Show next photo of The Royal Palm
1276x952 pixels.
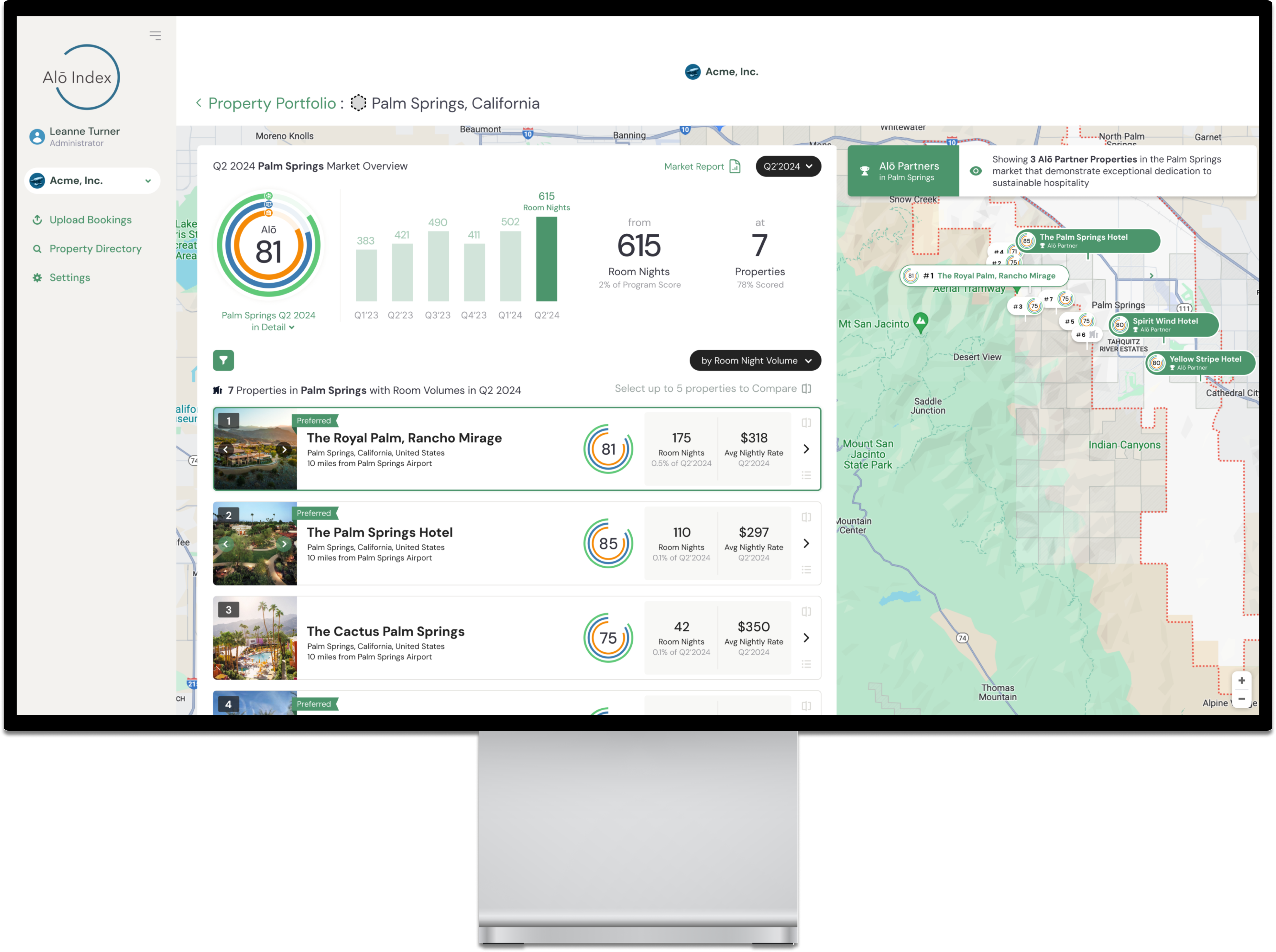point(284,449)
